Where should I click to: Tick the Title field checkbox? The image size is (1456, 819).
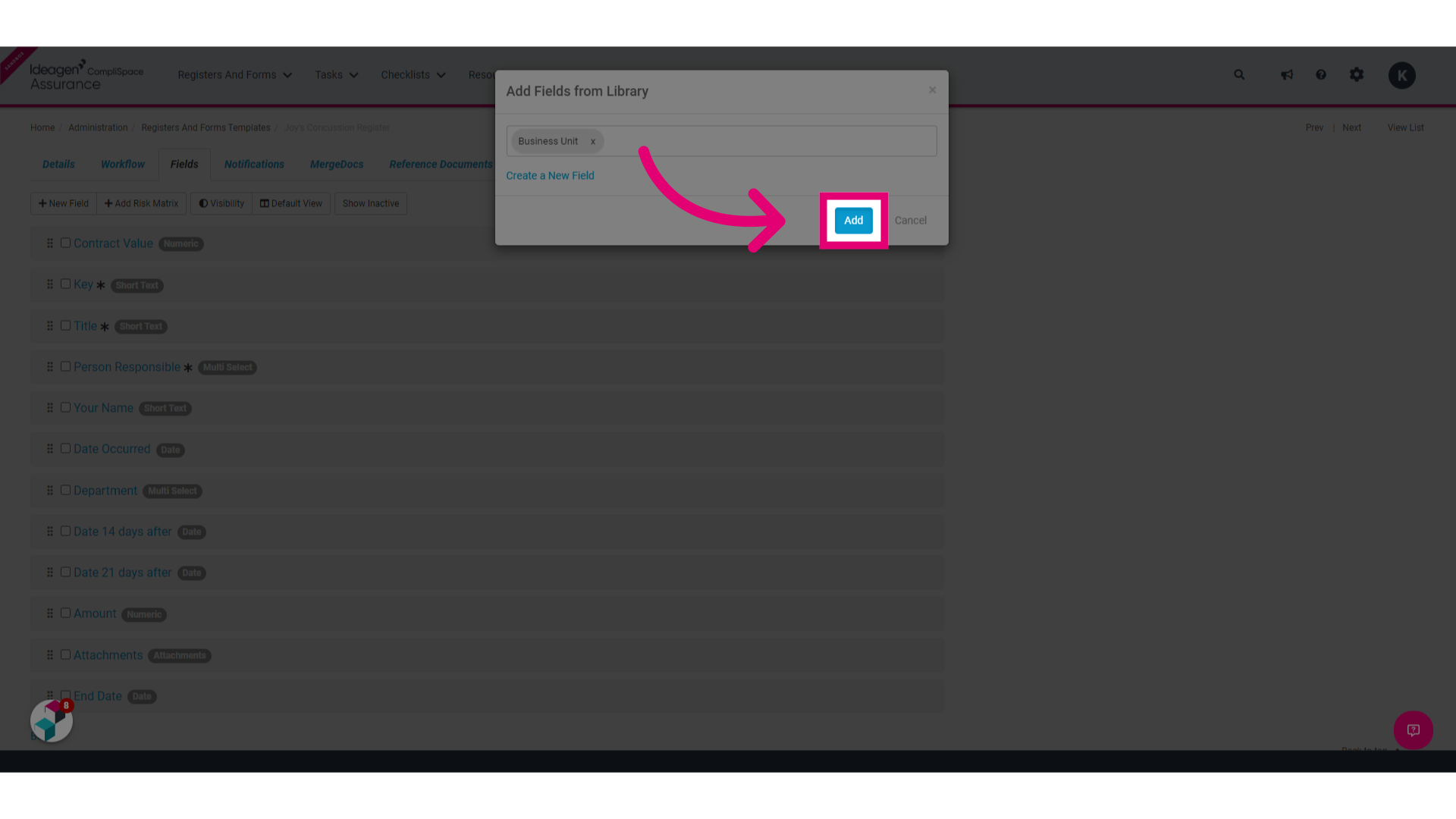65,326
